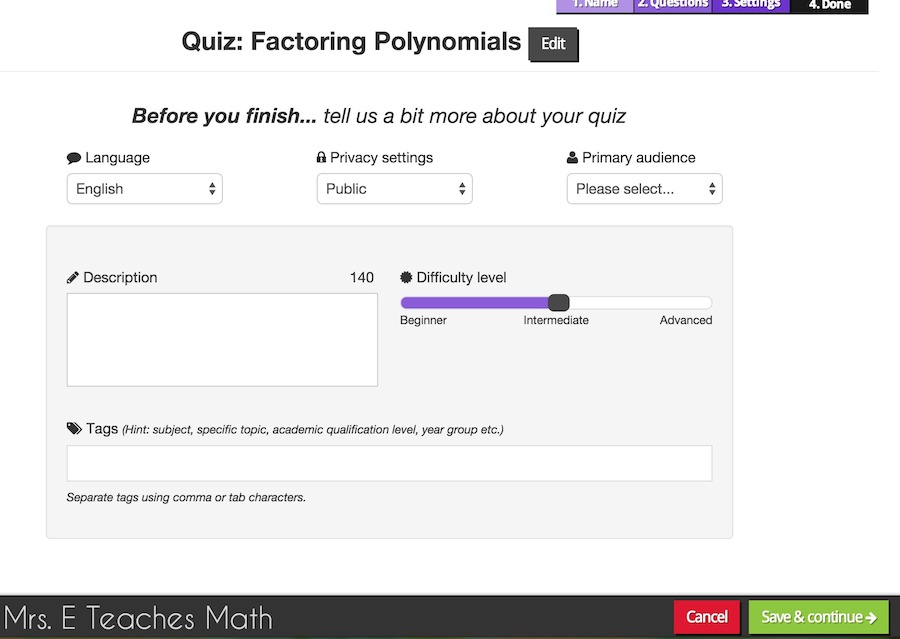The width and height of the screenshot is (900, 639).
Task: Open the 3. Settings step tab
Action: point(751,5)
